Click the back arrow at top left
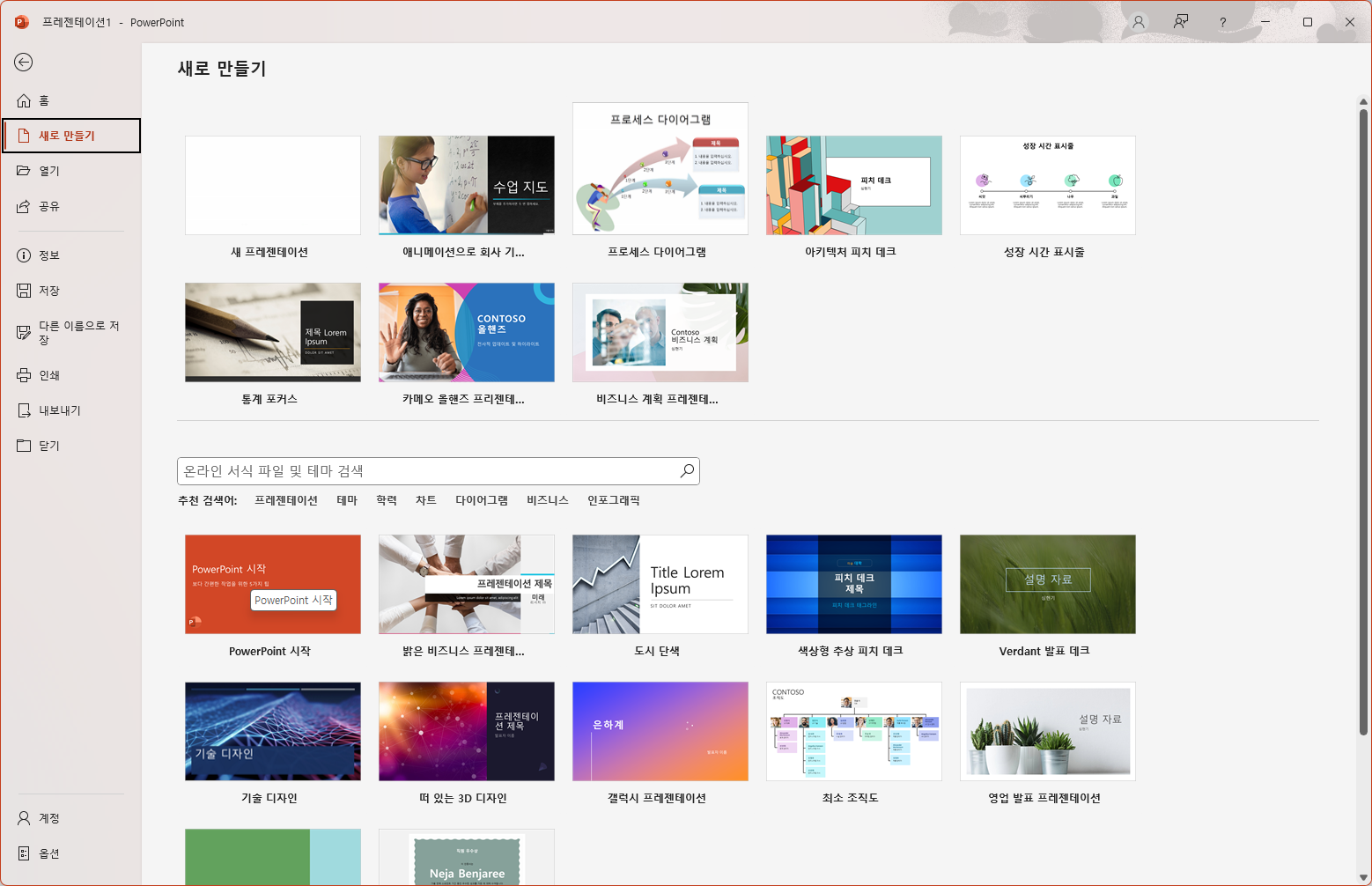 24,63
